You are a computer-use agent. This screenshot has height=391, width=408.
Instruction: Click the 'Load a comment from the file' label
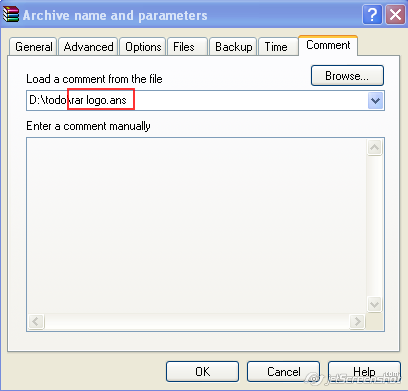pos(94,79)
